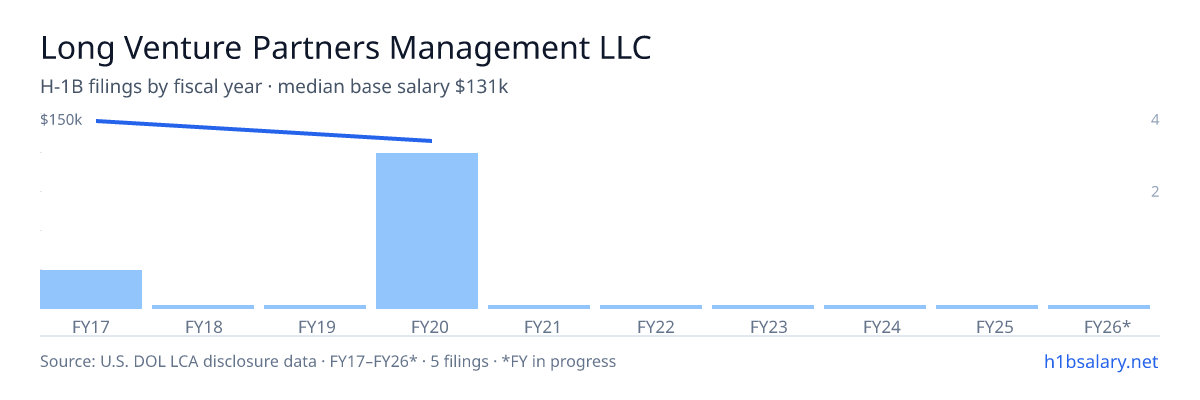Viewport: 1200px width, 400px height.
Task: Click the filings axis value 2
Action: tap(1155, 191)
